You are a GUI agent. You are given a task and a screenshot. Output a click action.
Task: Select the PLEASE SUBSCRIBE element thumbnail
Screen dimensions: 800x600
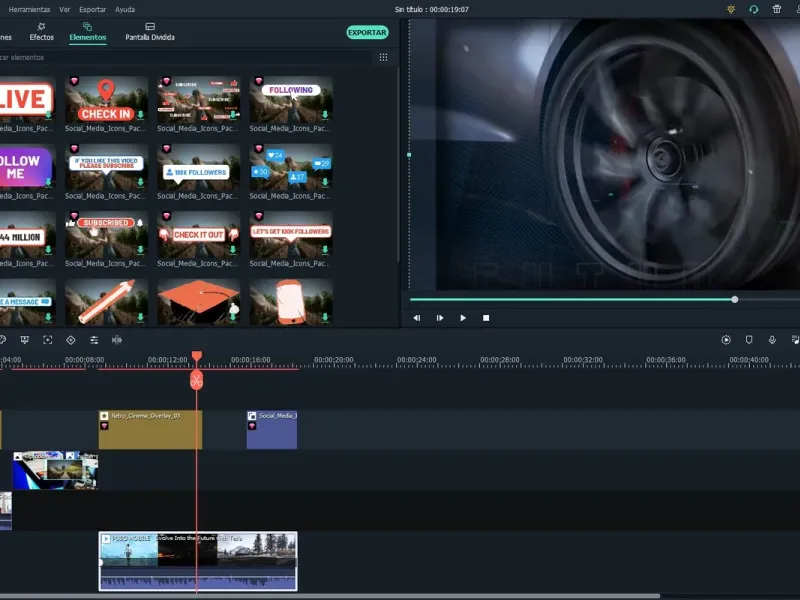106,167
